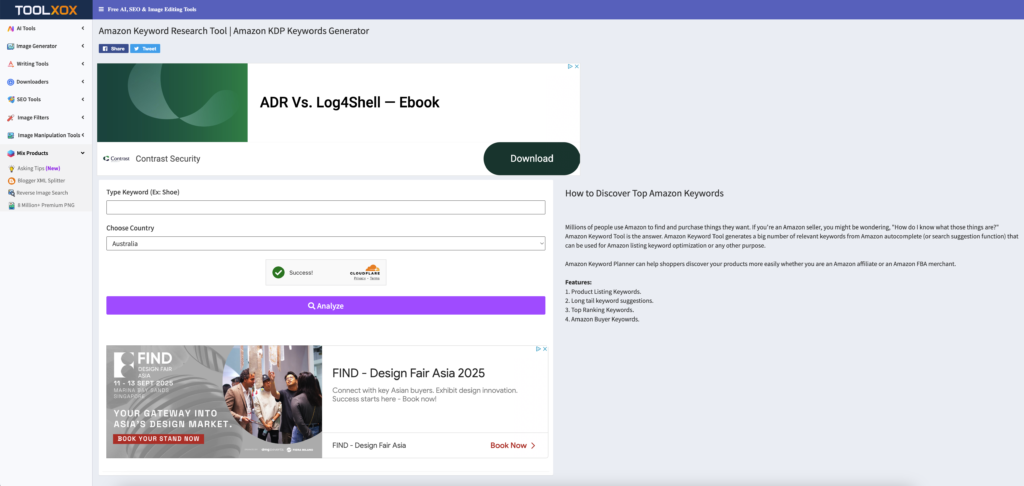Click BOOK YOUR STAND NOW red banner

click(159, 439)
